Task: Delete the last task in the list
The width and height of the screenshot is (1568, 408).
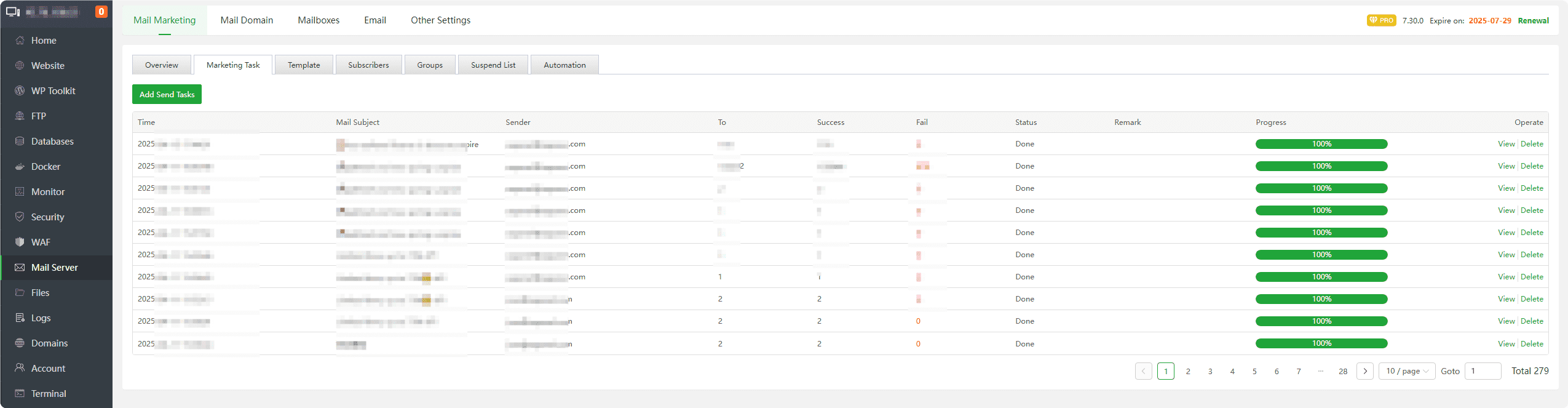Action: [1532, 344]
